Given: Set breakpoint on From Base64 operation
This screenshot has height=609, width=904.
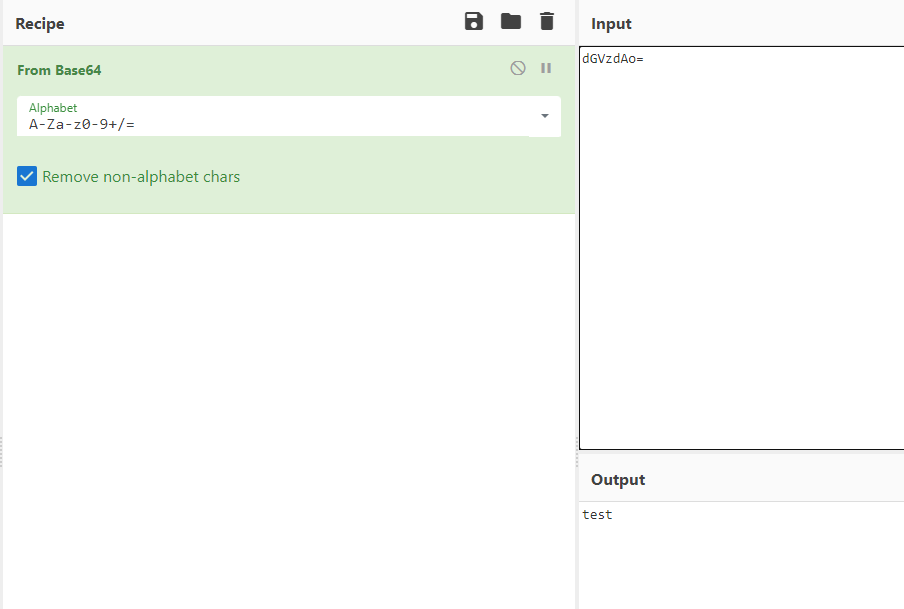Looking at the screenshot, I should click(546, 68).
